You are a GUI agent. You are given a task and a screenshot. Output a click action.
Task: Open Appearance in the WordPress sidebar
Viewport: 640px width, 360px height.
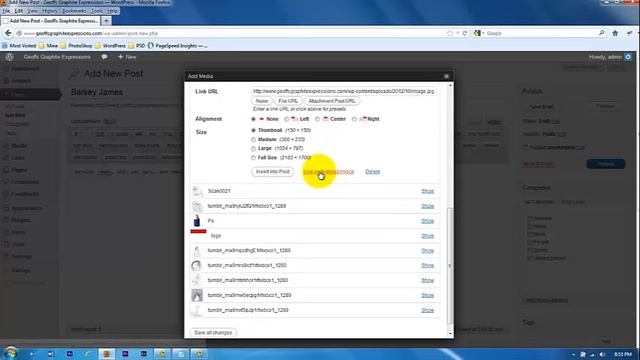[26, 208]
